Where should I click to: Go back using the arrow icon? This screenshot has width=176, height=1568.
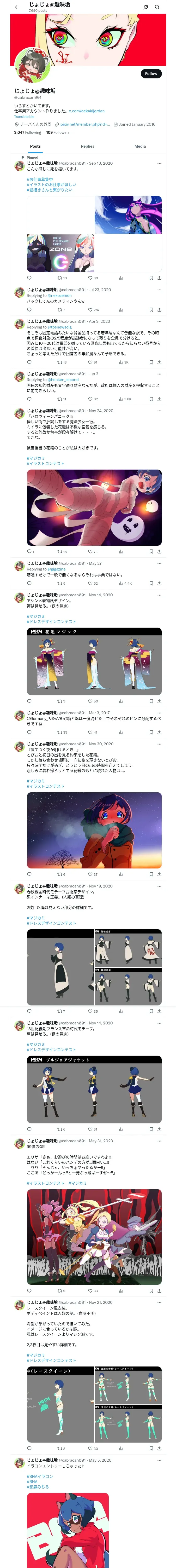[17, 7]
